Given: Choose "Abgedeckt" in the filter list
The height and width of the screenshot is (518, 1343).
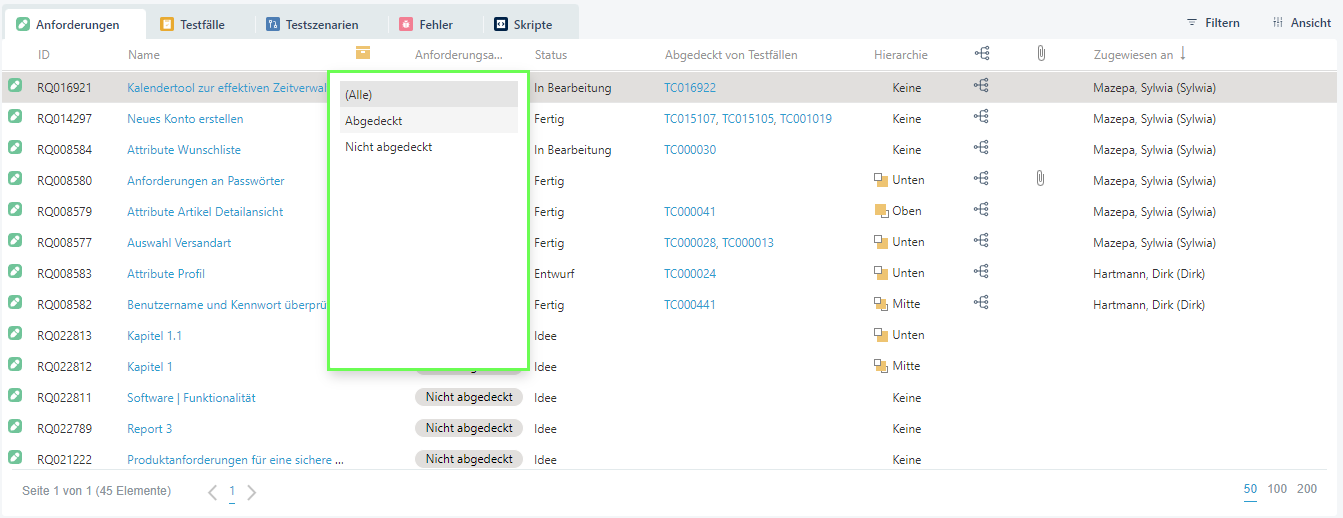Looking at the screenshot, I should pos(428,121).
